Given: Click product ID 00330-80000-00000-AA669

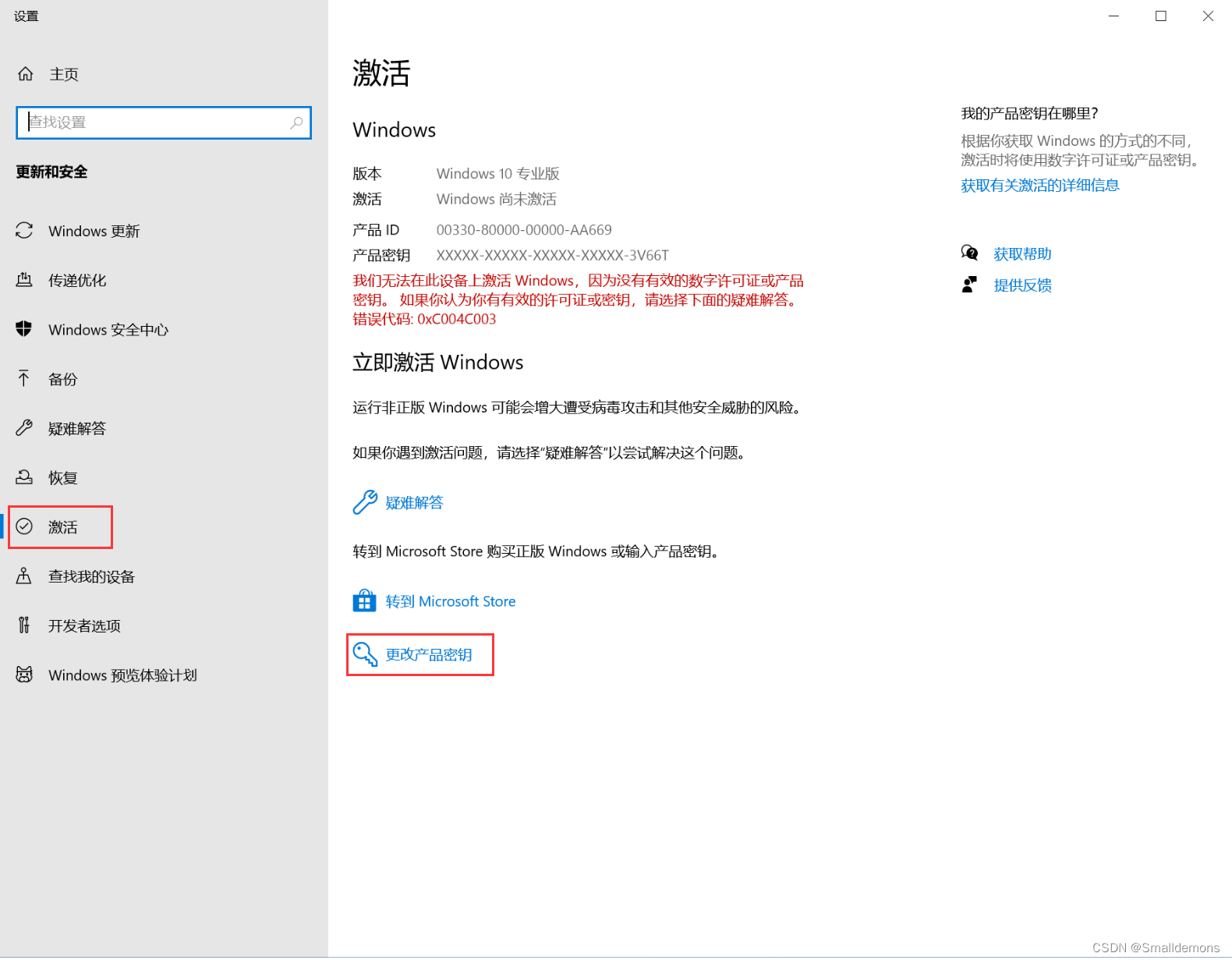Looking at the screenshot, I should click(524, 230).
